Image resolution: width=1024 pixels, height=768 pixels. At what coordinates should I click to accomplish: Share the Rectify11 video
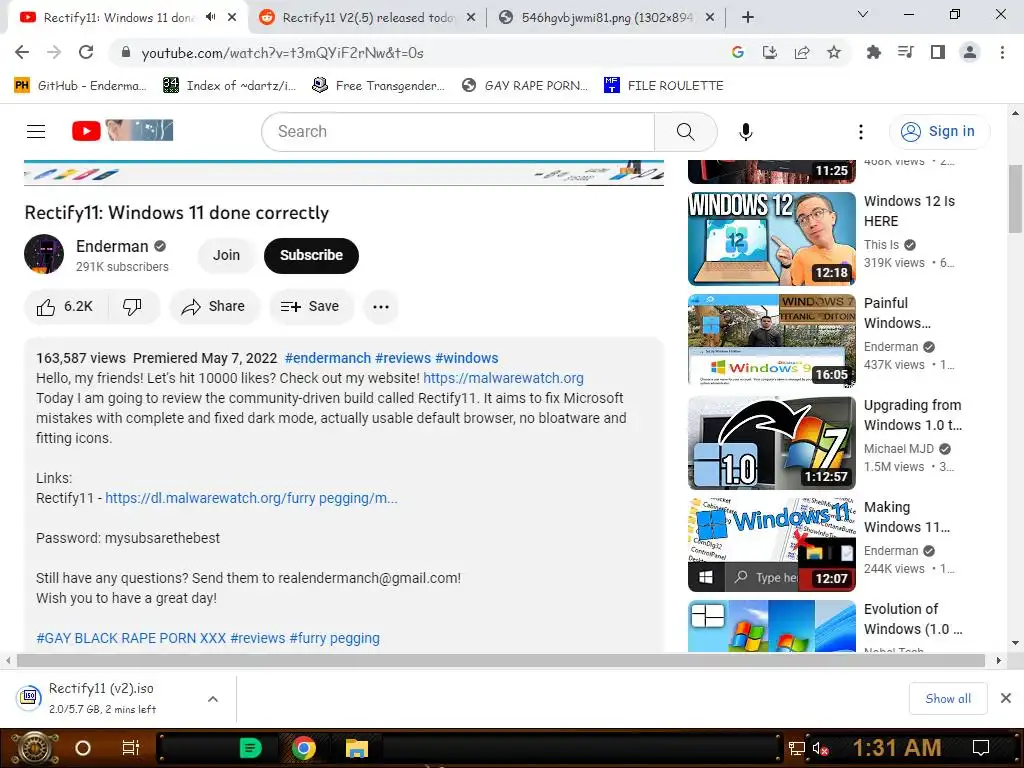[x=214, y=306]
